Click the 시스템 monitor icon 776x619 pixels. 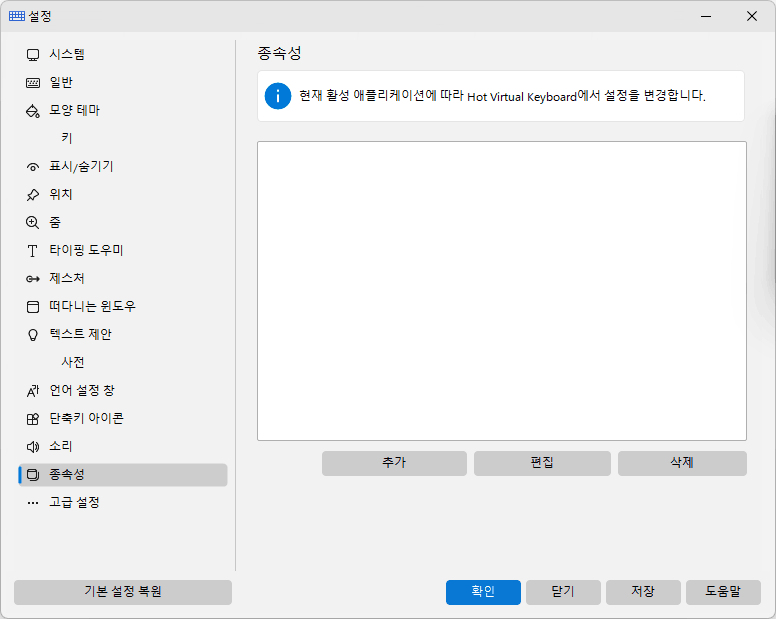[x=33, y=55]
